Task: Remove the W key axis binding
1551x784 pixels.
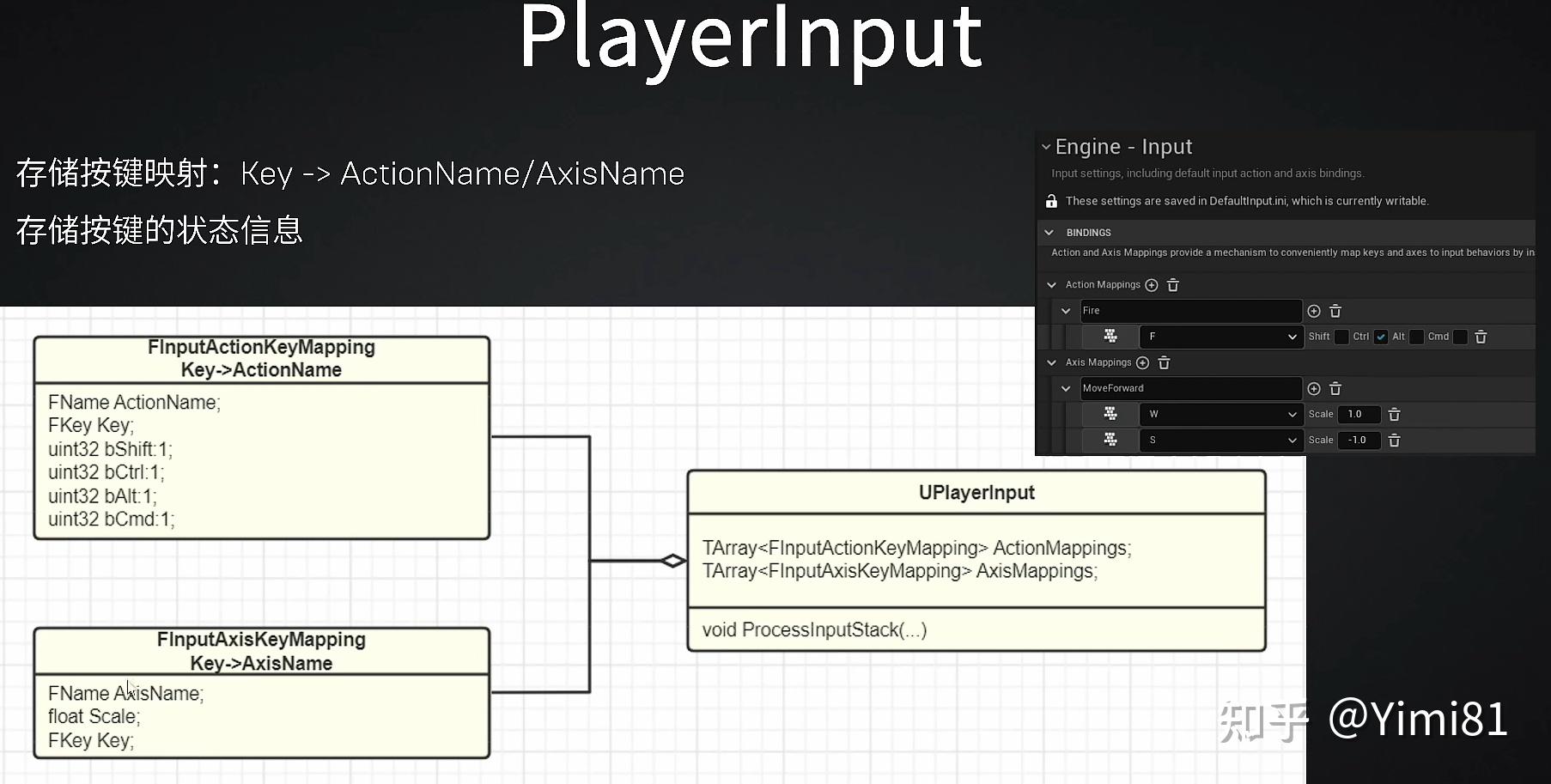Action: tap(1395, 415)
